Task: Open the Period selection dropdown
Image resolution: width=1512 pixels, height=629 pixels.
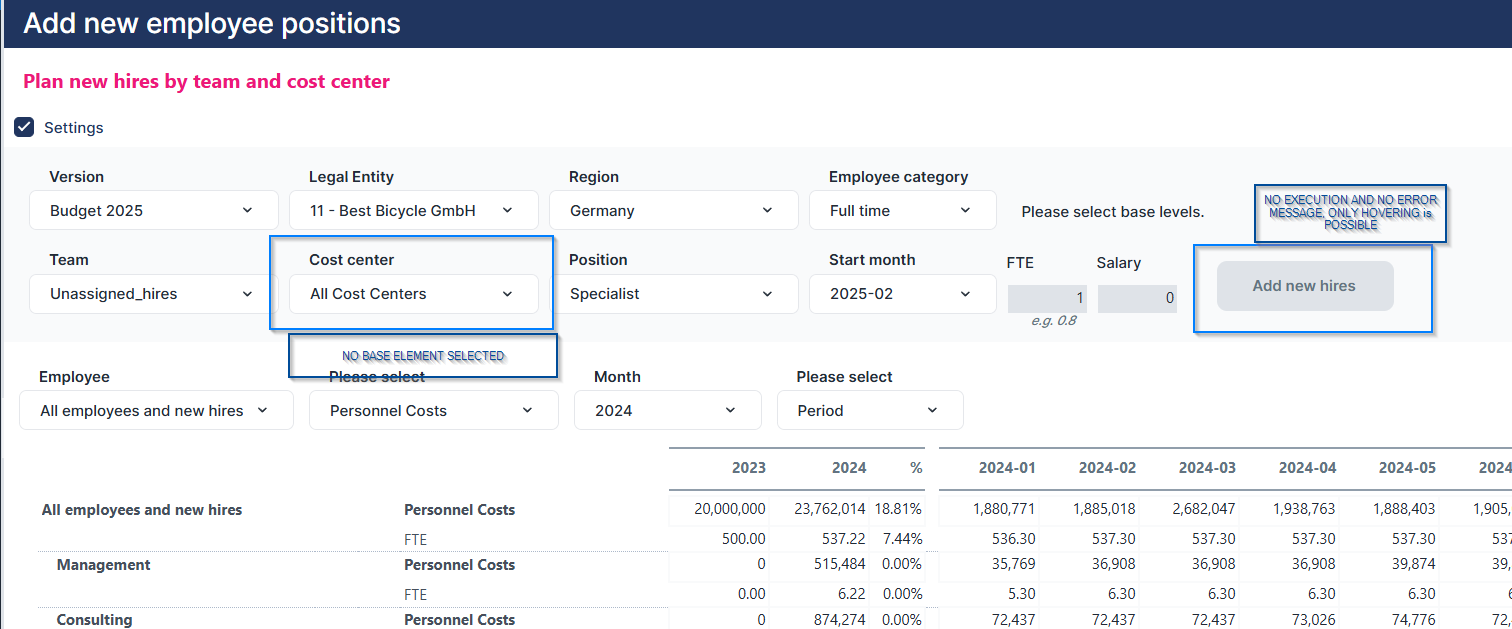Action: coord(869,411)
